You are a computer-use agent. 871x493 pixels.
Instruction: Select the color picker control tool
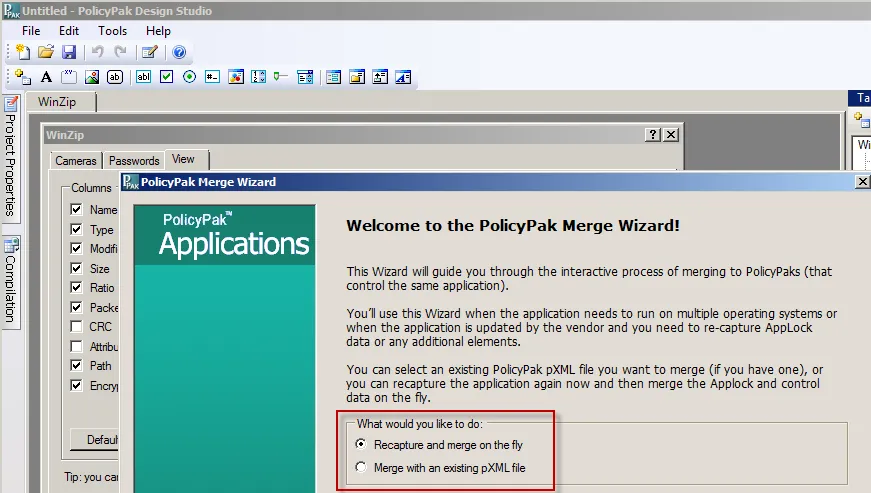(x=236, y=77)
